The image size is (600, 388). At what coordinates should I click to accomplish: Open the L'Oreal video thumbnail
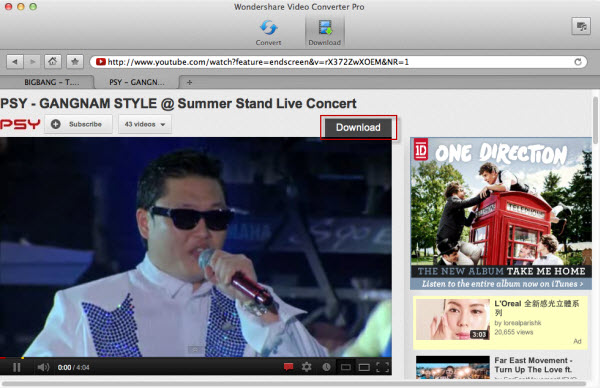point(453,320)
